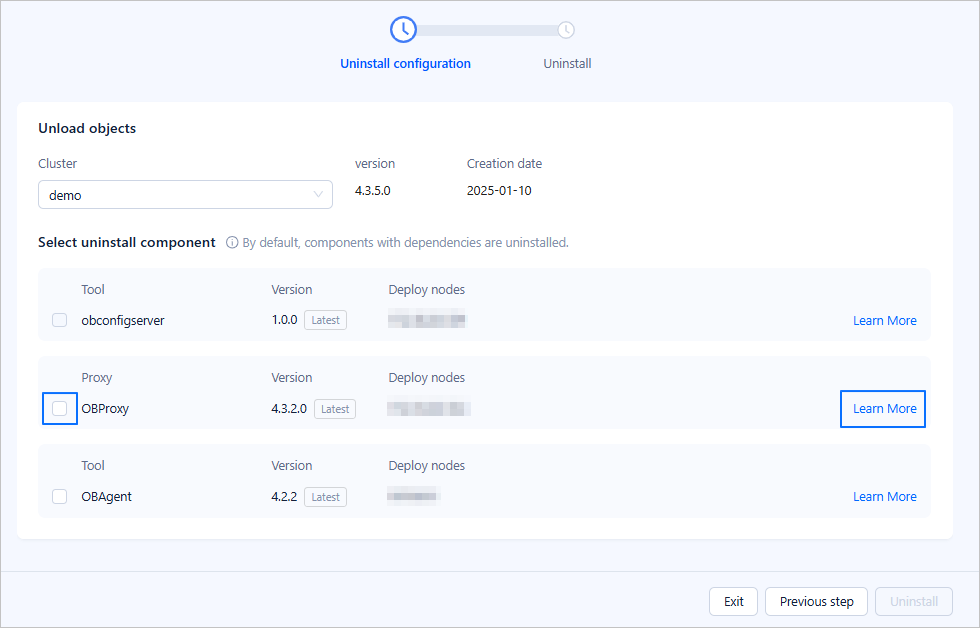Click the progress bar between wizard steps
This screenshot has width=980, height=628.
[486, 31]
